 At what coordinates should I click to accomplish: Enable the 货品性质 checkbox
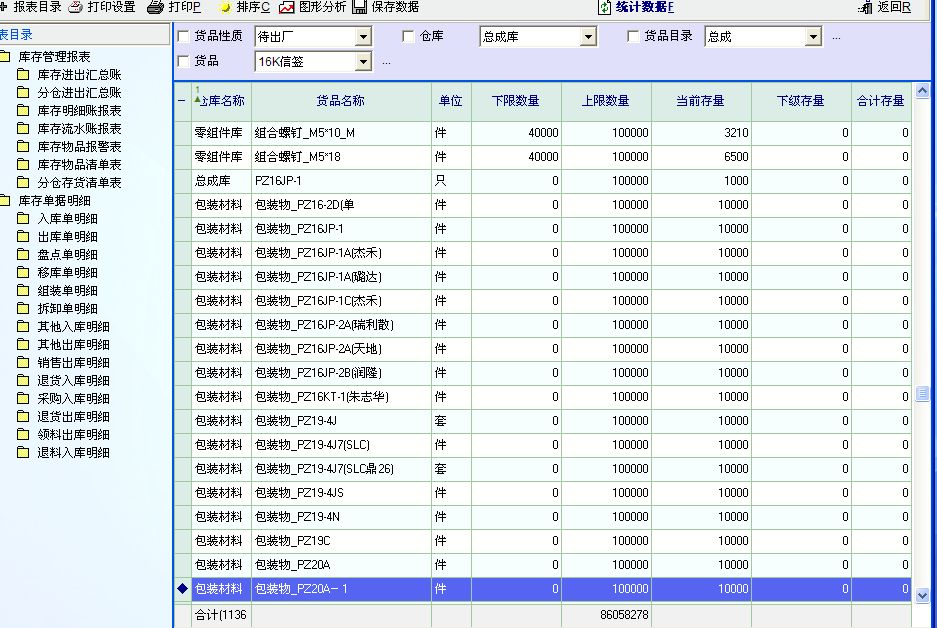coord(183,37)
